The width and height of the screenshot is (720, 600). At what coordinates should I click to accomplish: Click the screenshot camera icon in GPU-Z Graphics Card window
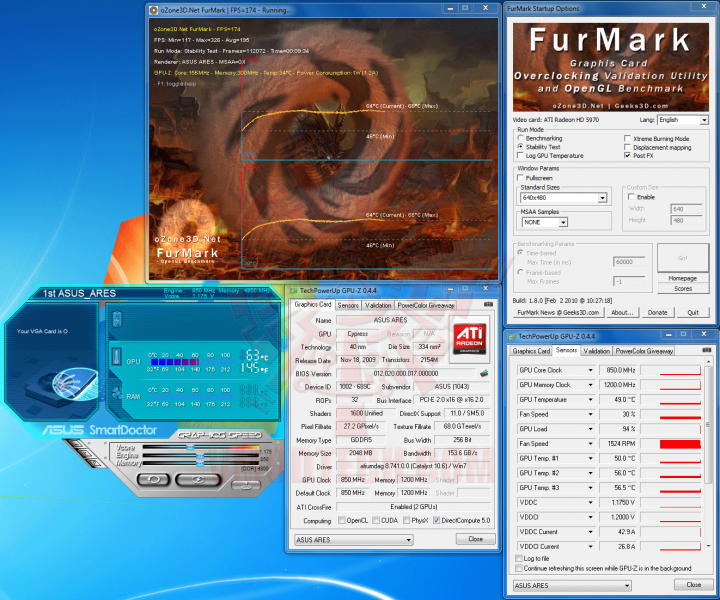click(489, 304)
